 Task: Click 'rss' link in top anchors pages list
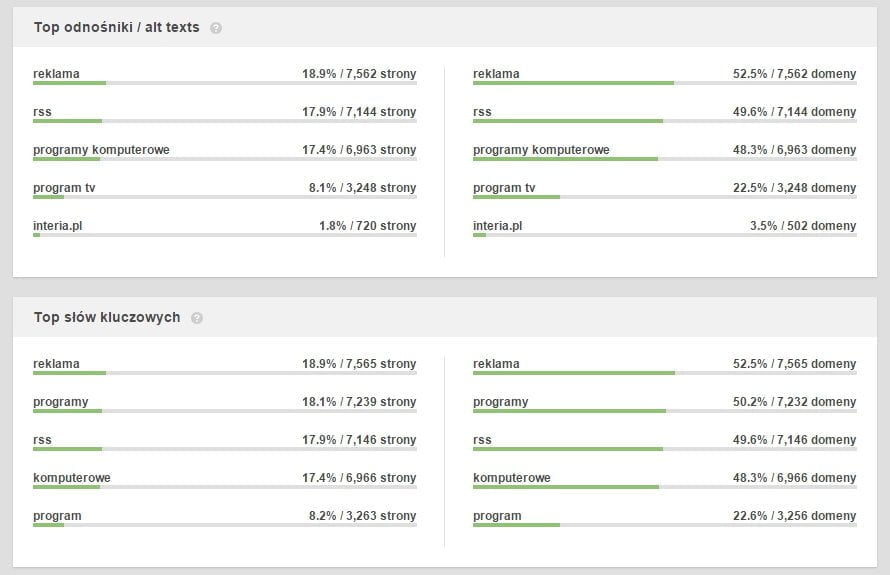pyautogui.click(x=42, y=112)
